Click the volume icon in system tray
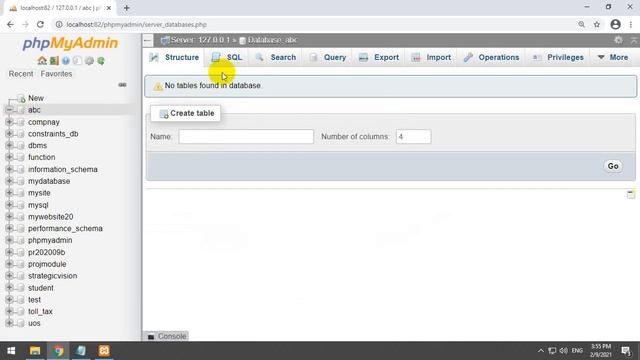 tap(564, 351)
